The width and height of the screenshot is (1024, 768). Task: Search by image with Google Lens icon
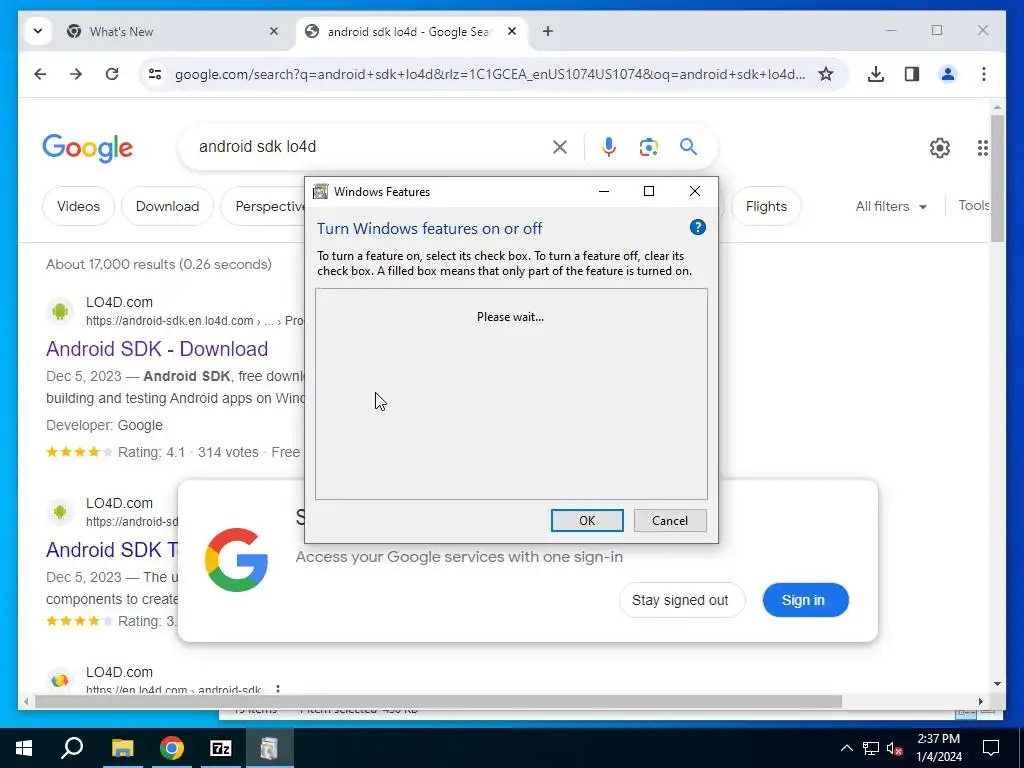[x=648, y=147]
